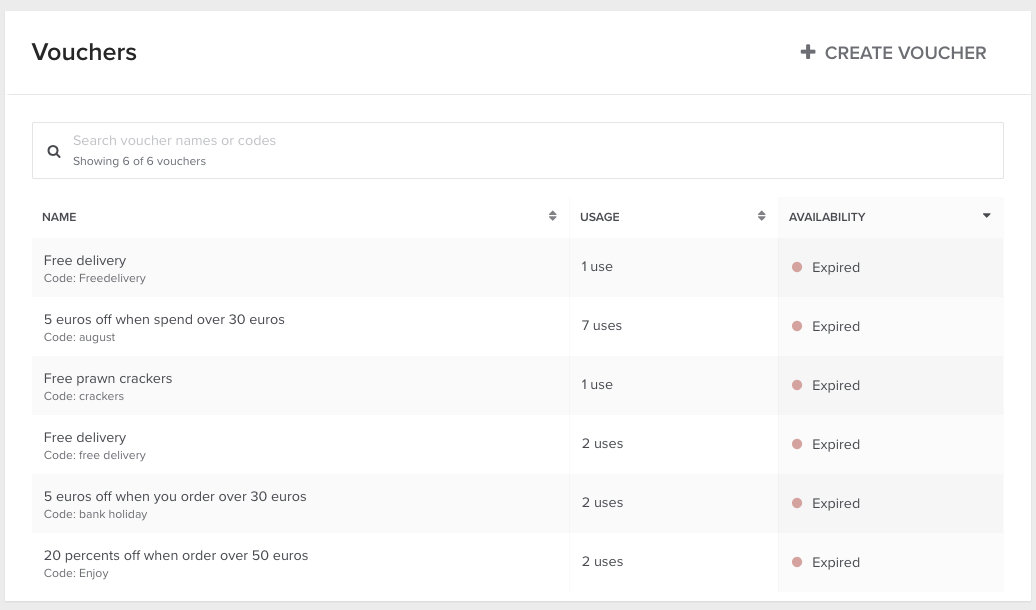This screenshot has height=610, width=1036.
Task: Open the voucher with code free delivery
Action: pyautogui.click(x=85, y=438)
